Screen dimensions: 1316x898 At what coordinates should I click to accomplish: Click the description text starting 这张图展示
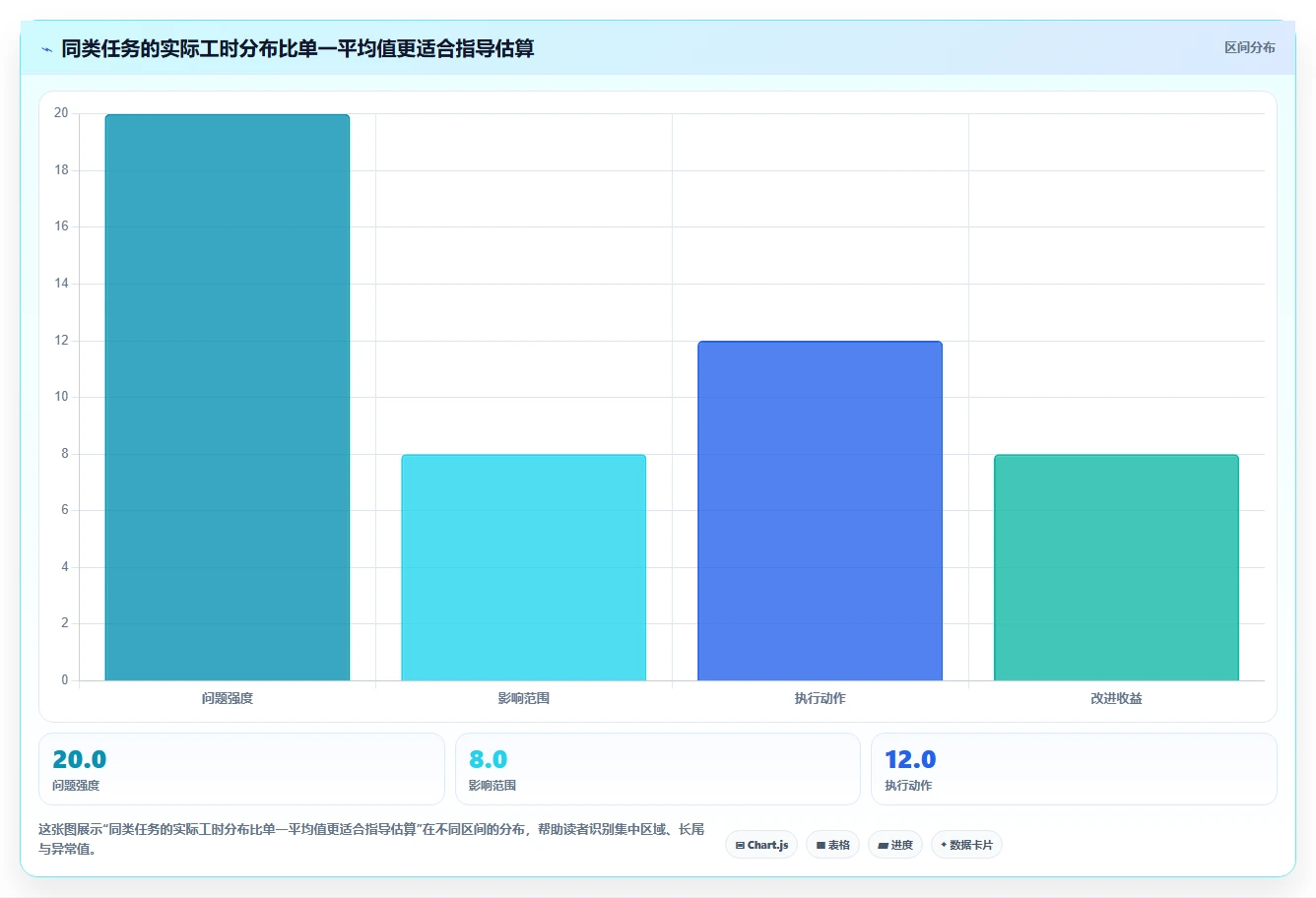(x=371, y=839)
